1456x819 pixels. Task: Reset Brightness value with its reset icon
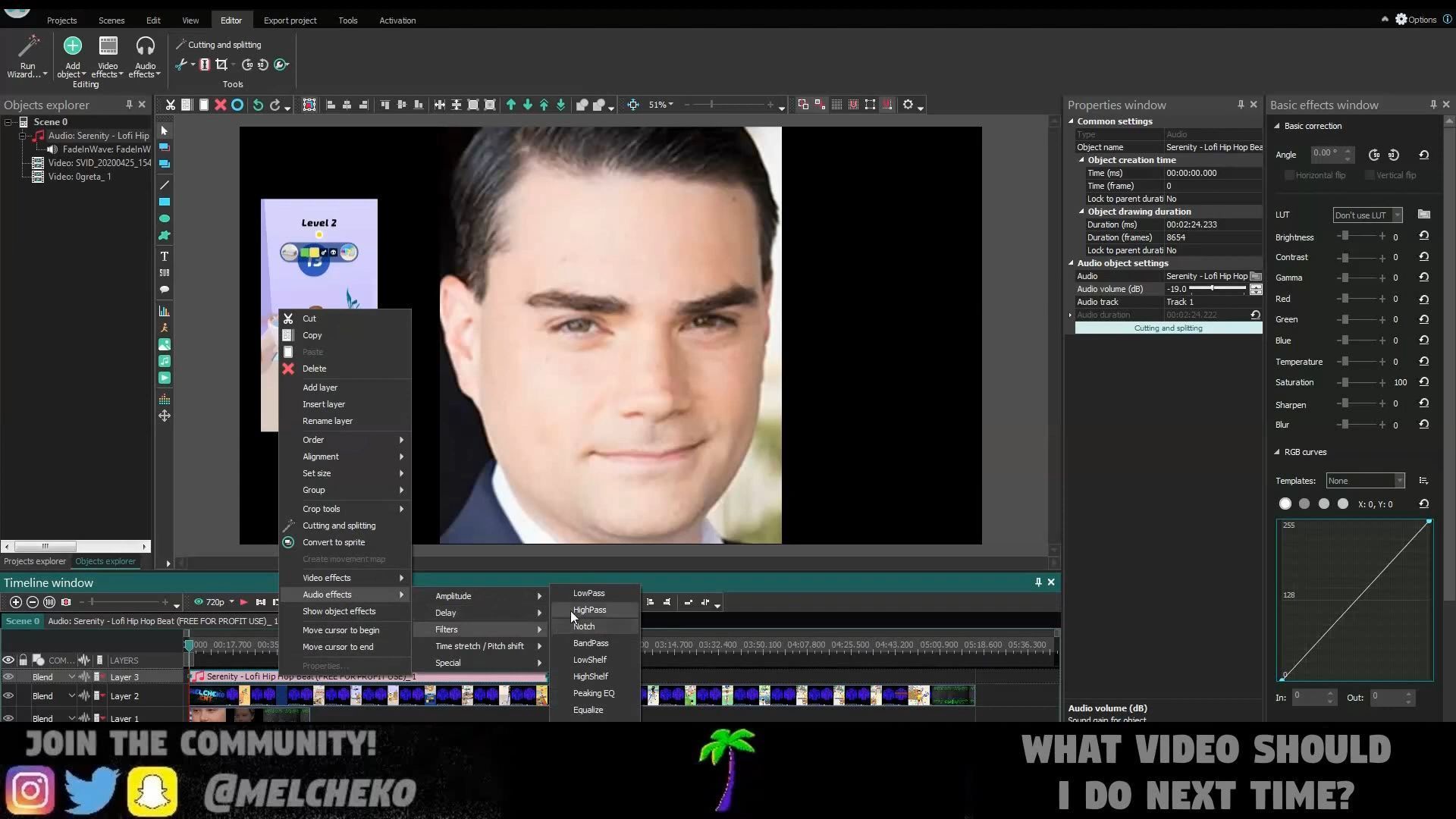pos(1423,237)
